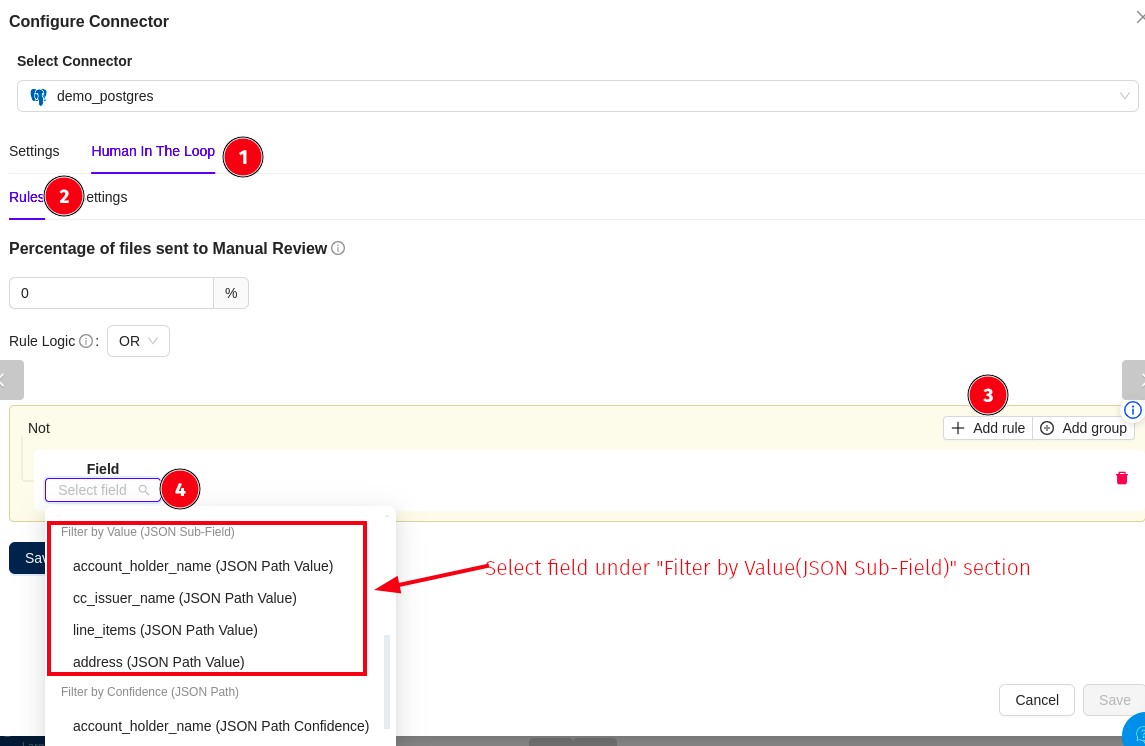Switch to the Settings tab
Screen dimensions: 1145x746
[34, 151]
